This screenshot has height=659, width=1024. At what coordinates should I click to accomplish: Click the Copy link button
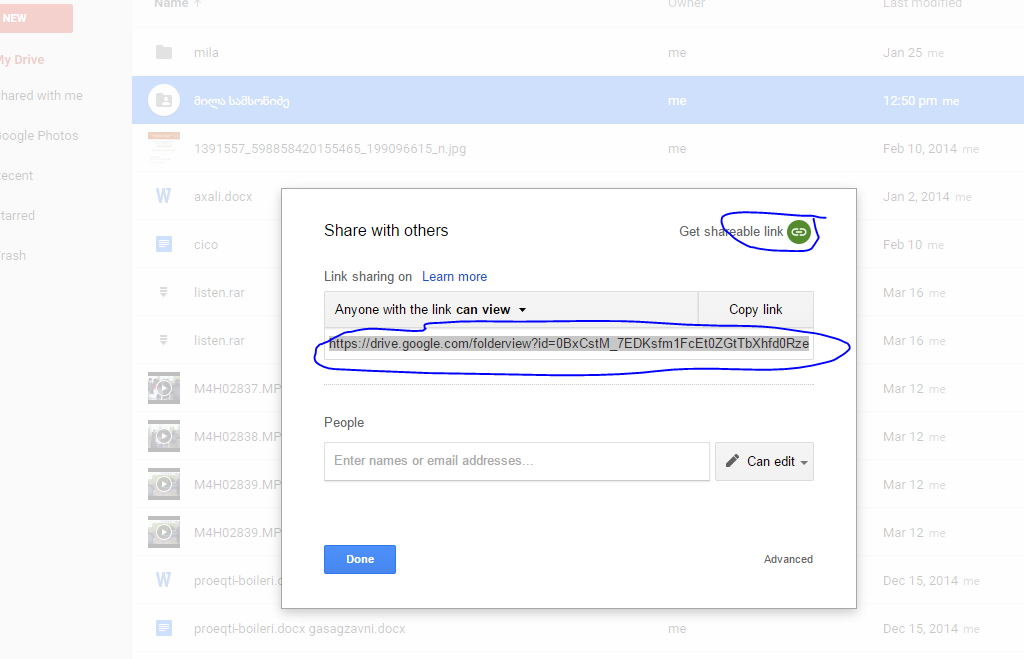pos(756,309)
